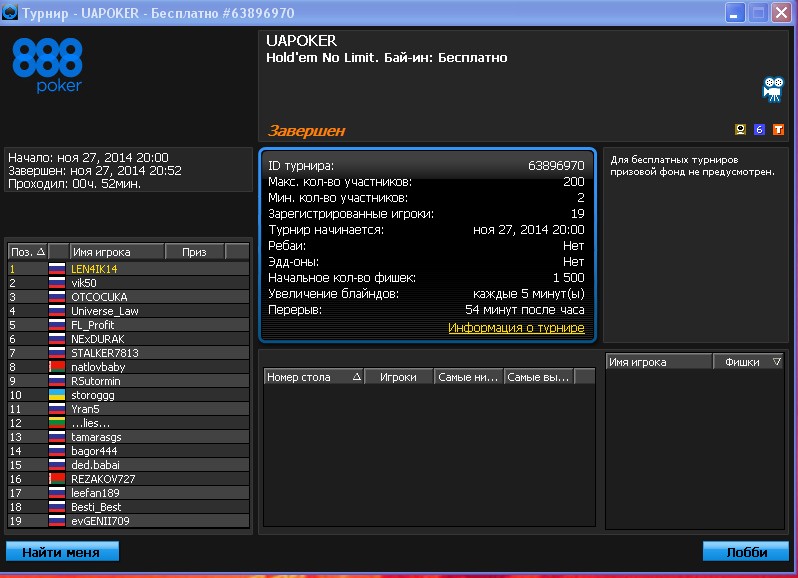
Task: Sort the chips list by Фишки header
Action: (748, 362)
